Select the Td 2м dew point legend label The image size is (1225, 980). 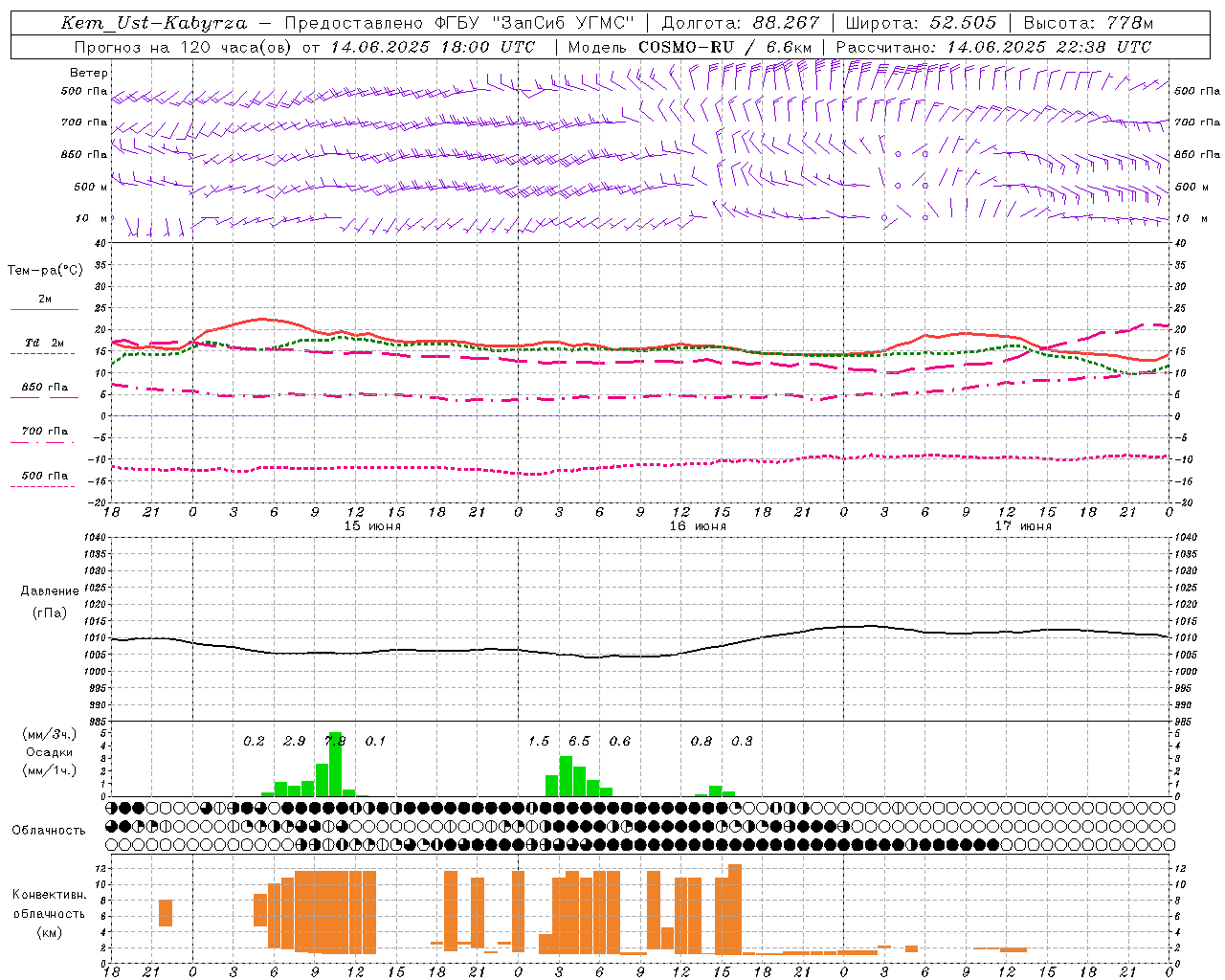(44, 343)
